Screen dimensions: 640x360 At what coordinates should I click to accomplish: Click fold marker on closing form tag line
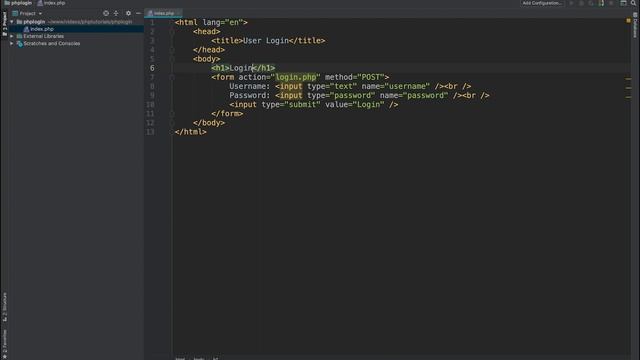click(x=172, y=114)
